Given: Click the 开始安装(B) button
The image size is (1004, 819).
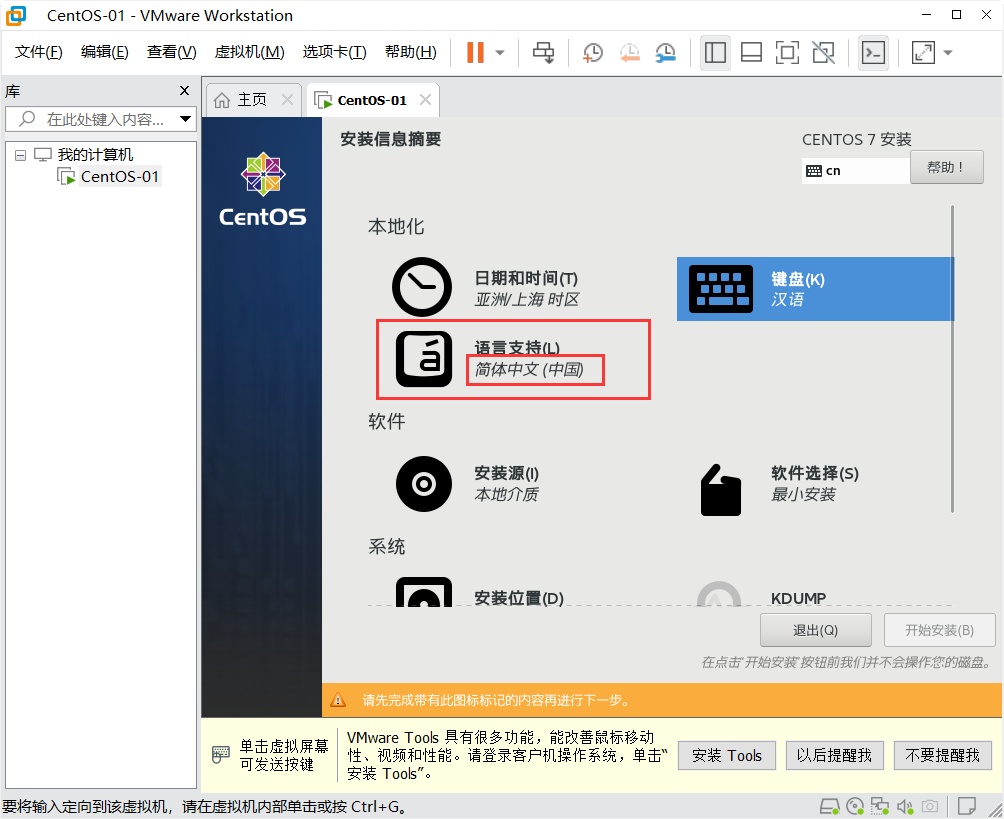Looking at the screenshot, I should (x=939, y=630).
